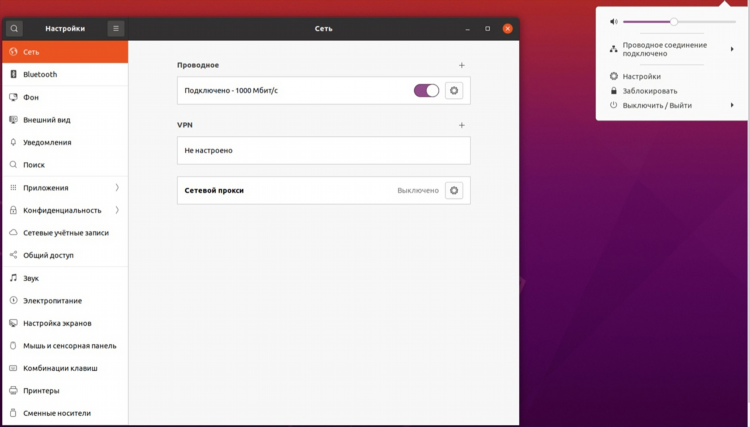Maximize the Settings window
750x427 pixels.
487,29
